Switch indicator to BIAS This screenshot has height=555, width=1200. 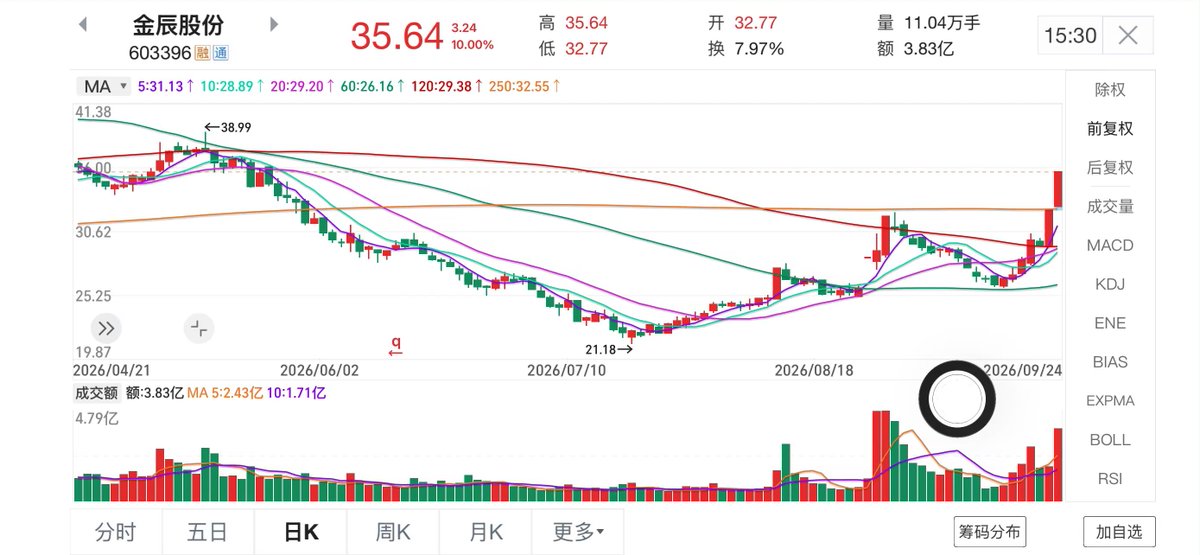click(x=1110, y=362)
